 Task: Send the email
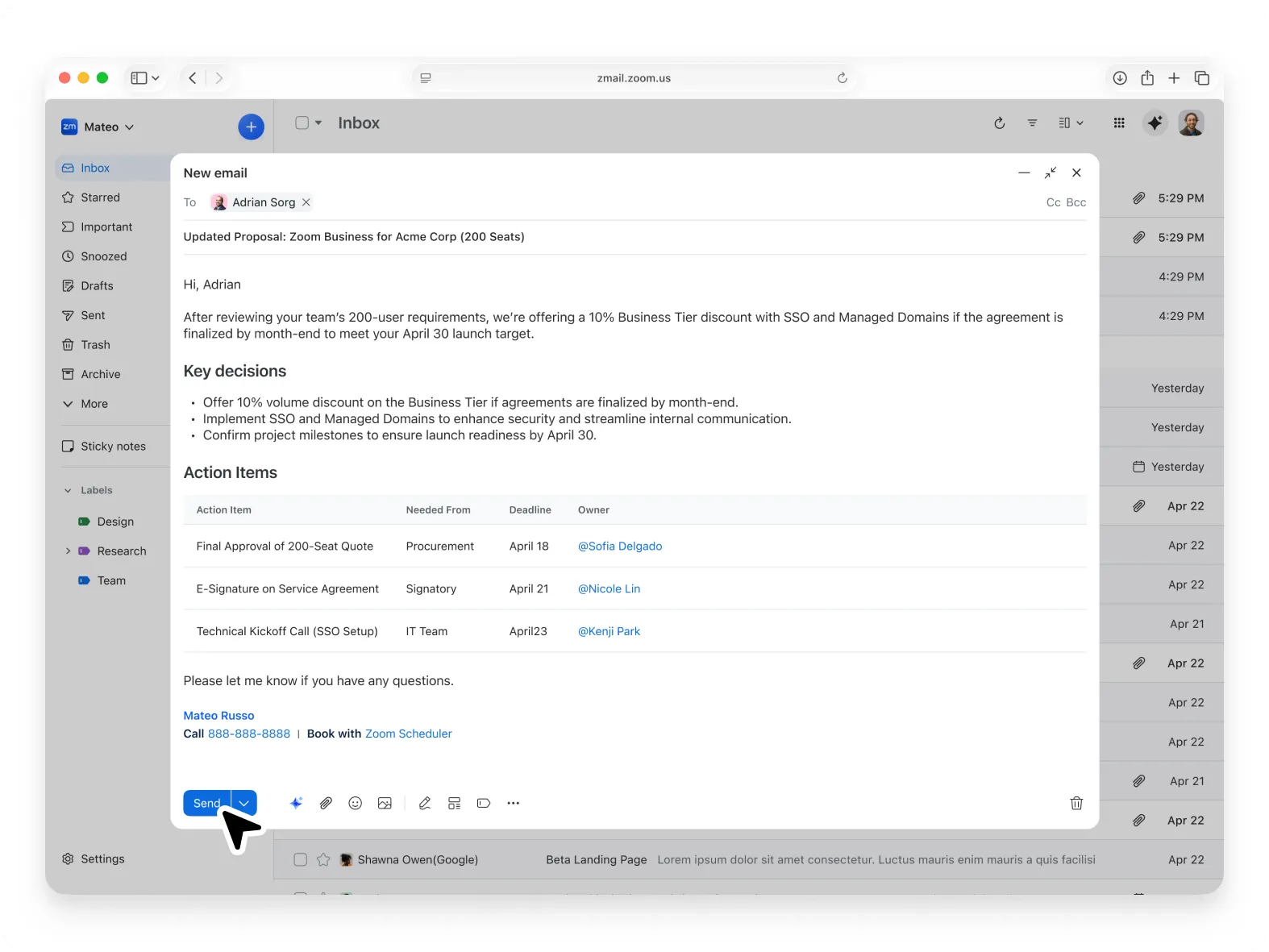click(207, 803)
